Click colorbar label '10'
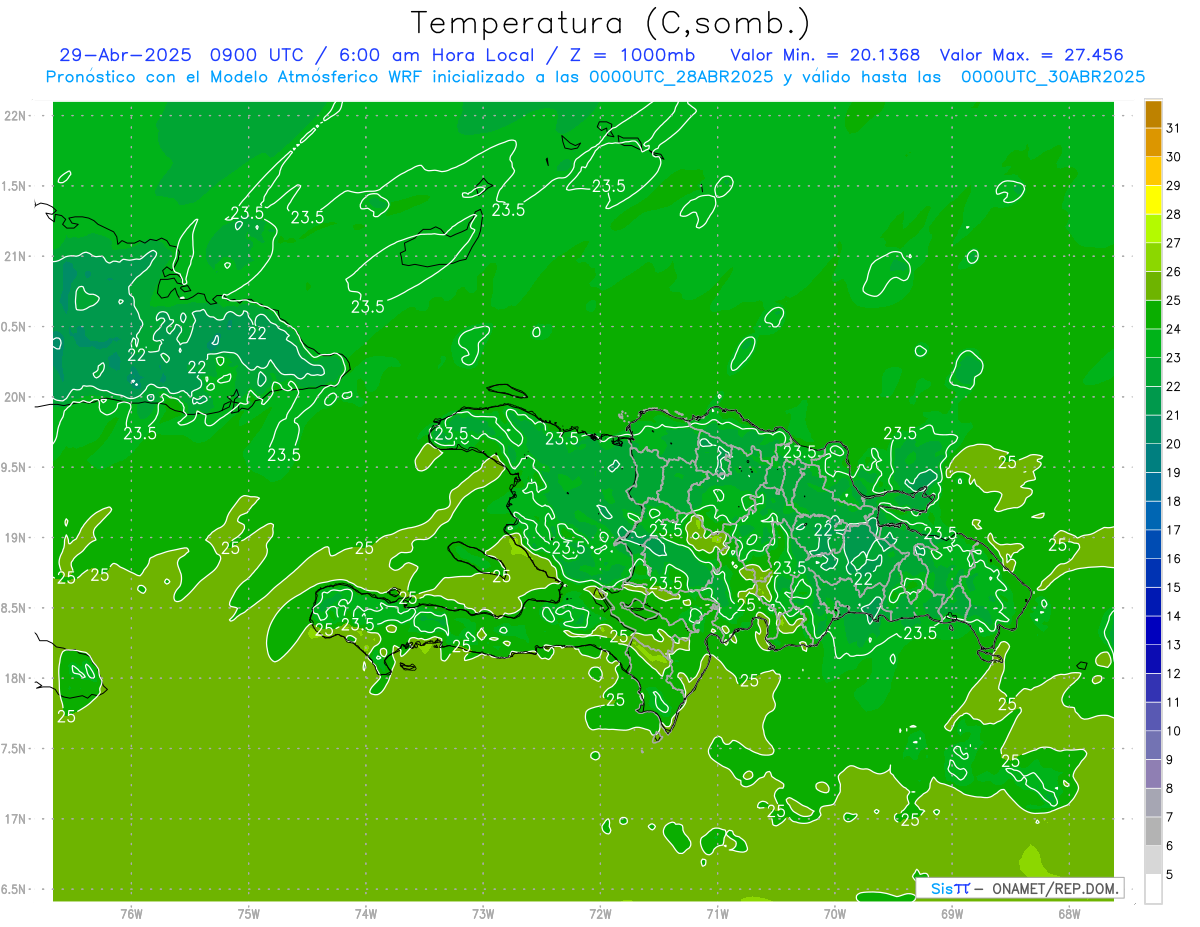The width and height of the screenshot is (1200, 927). click(1174, 731)
